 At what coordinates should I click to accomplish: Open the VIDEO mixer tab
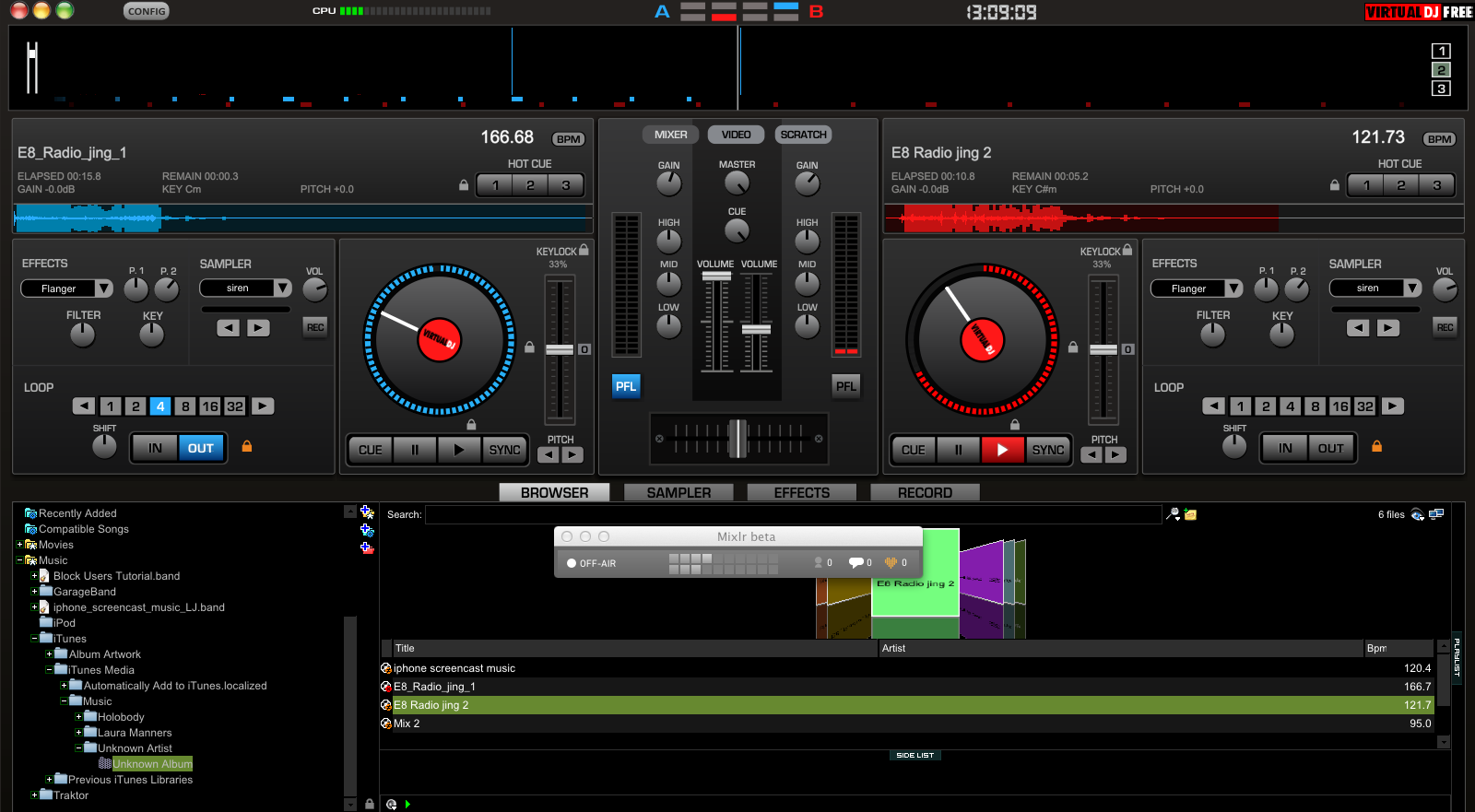[x=736, y=135]
